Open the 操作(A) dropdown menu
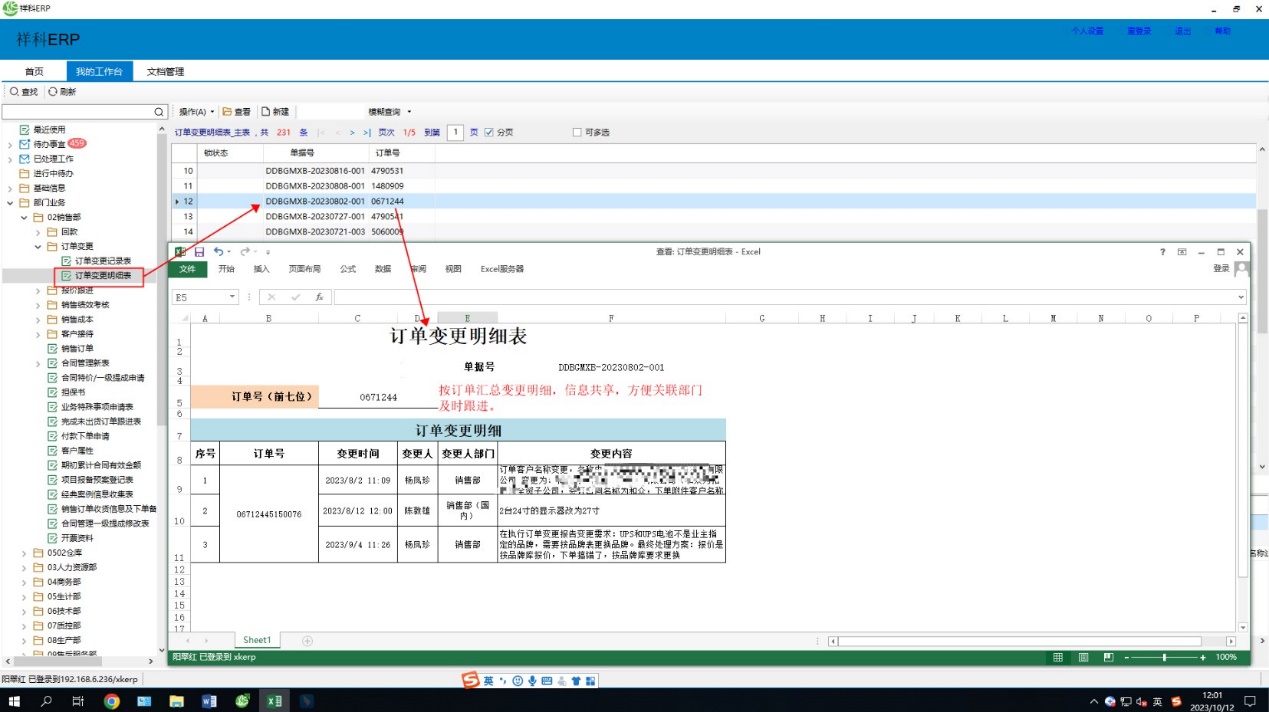Screen dimensions: 1269x712 [x=196, y=112]
